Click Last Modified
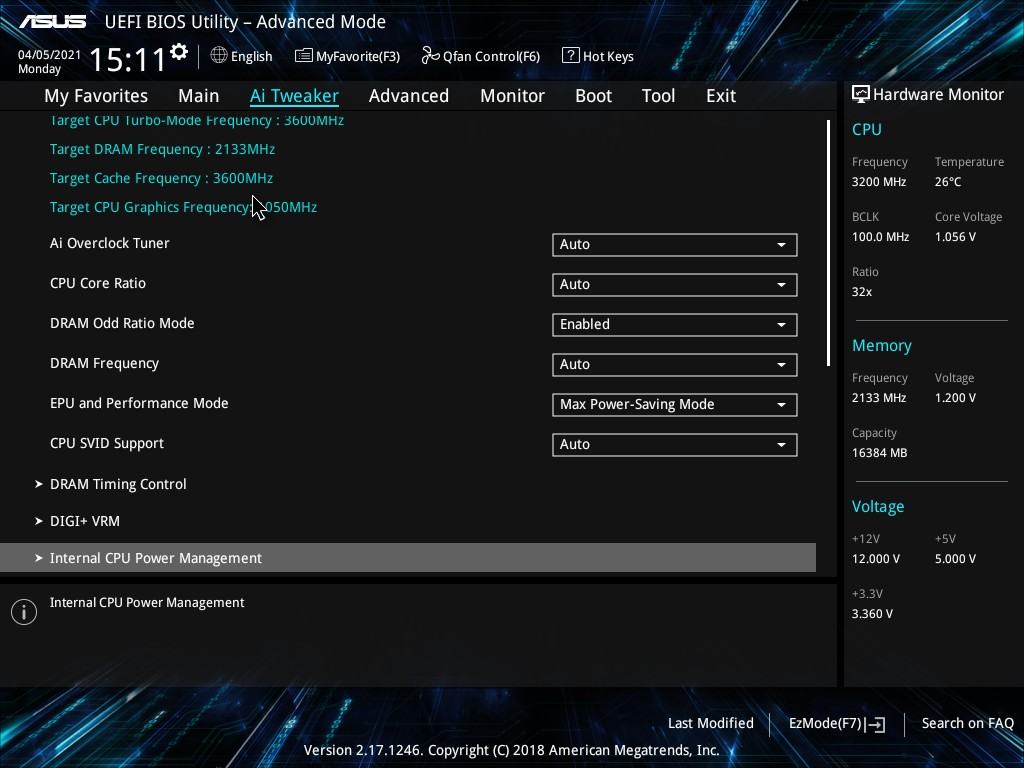 pos(711,723)
